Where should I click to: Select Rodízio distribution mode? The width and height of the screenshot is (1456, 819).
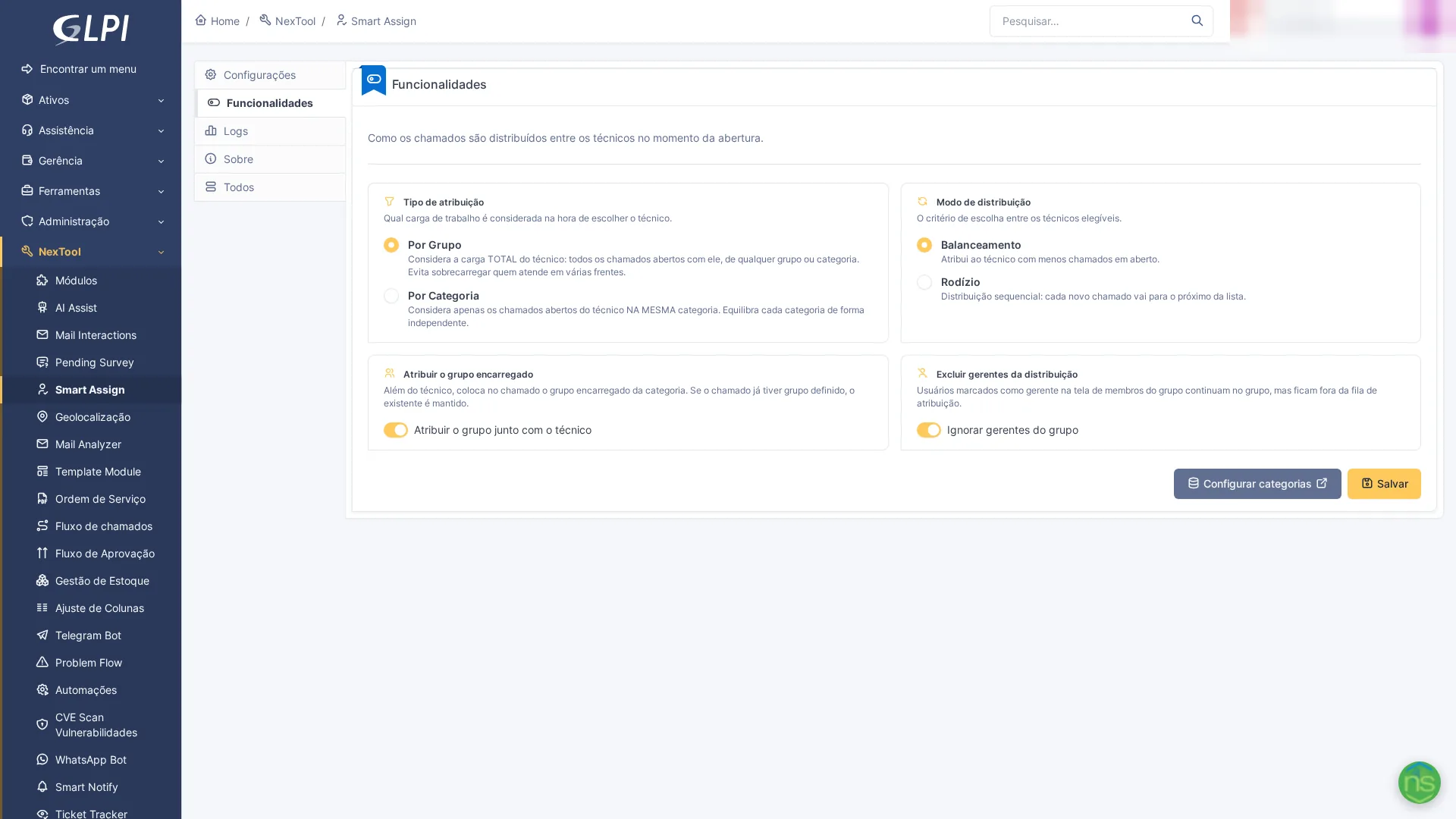[x=924, y=282]
